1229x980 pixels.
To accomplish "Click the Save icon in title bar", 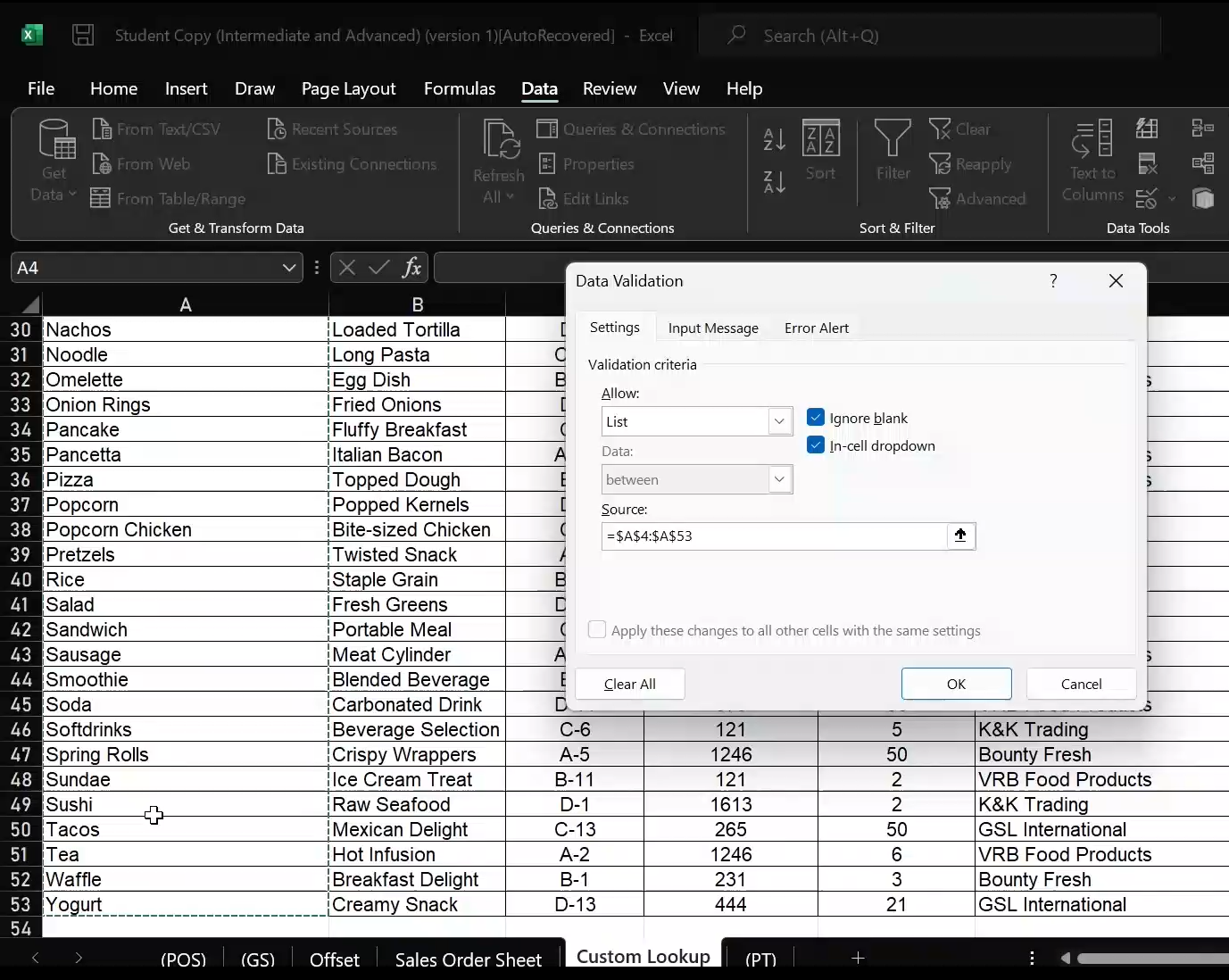I will (x=83, y=35).
